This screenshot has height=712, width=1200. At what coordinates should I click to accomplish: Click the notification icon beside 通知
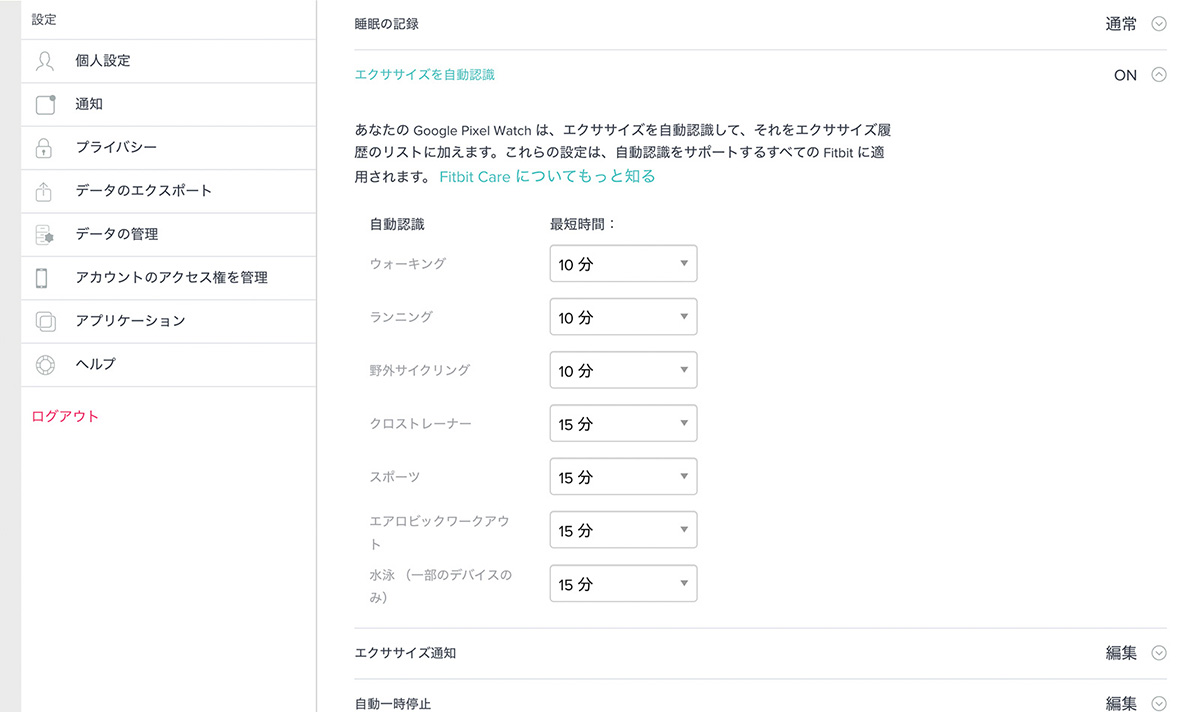pyautogui.click(x=45, y=104)
